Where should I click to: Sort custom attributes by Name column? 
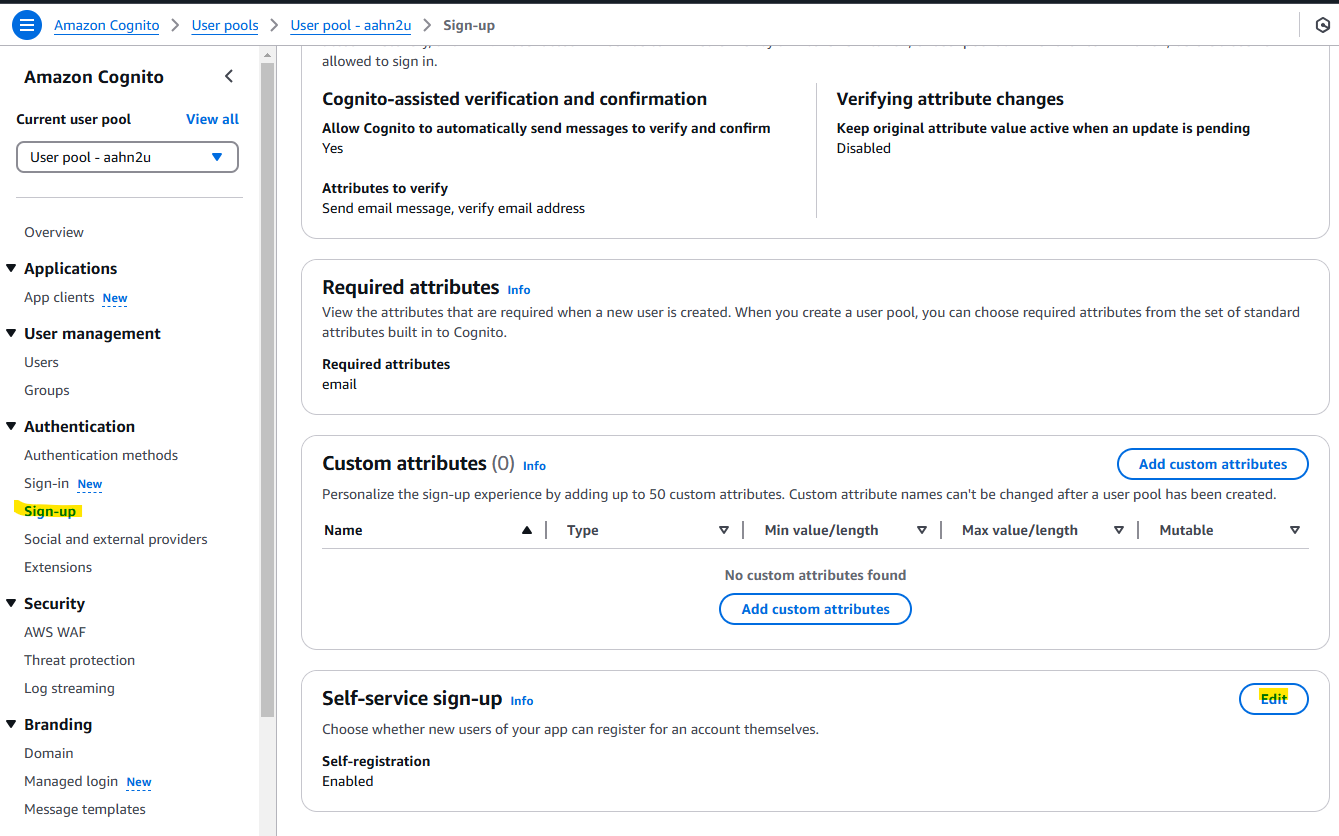[x=527, y=530]
